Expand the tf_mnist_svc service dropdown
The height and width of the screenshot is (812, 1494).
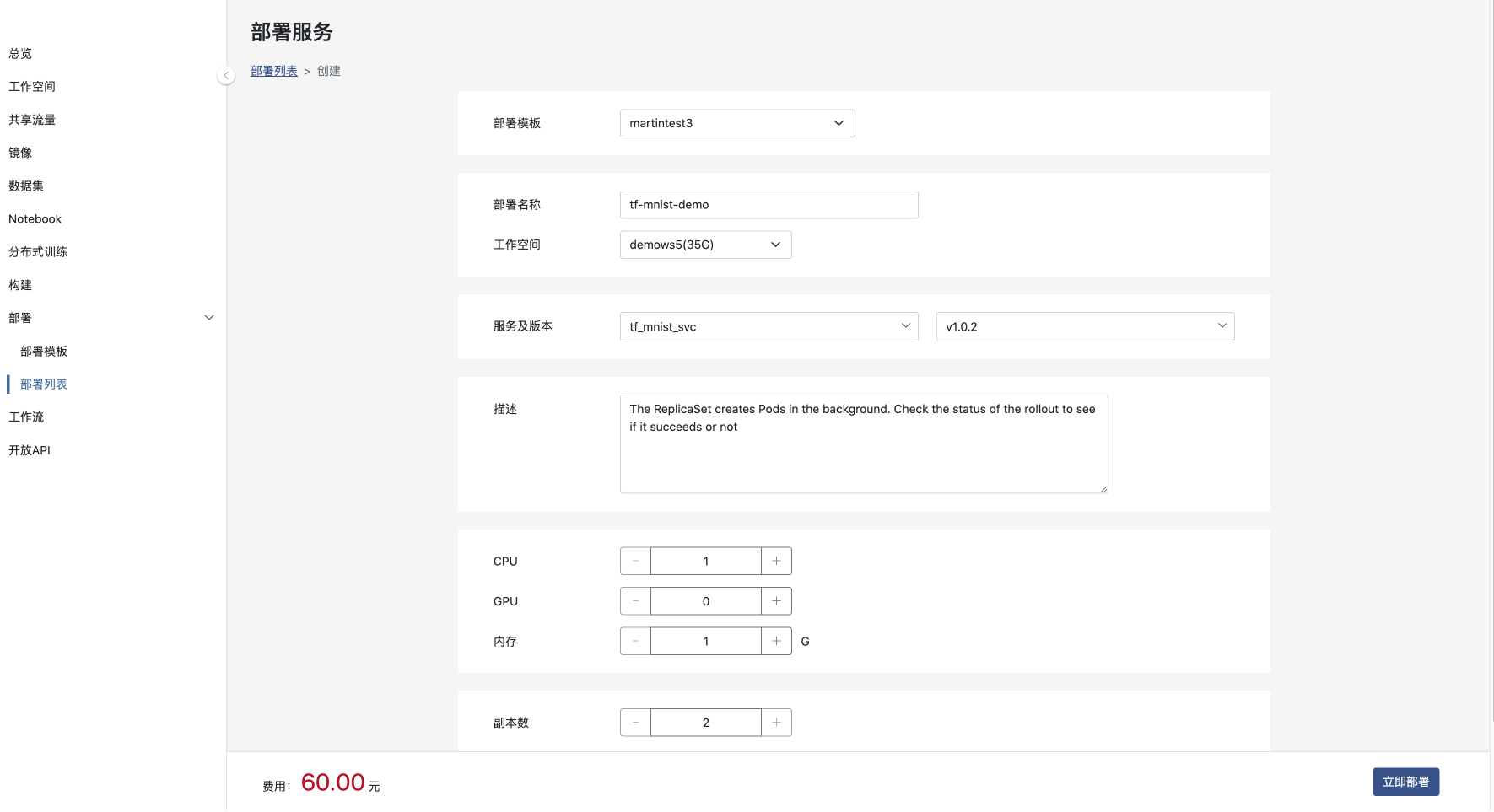coord(768,326)
